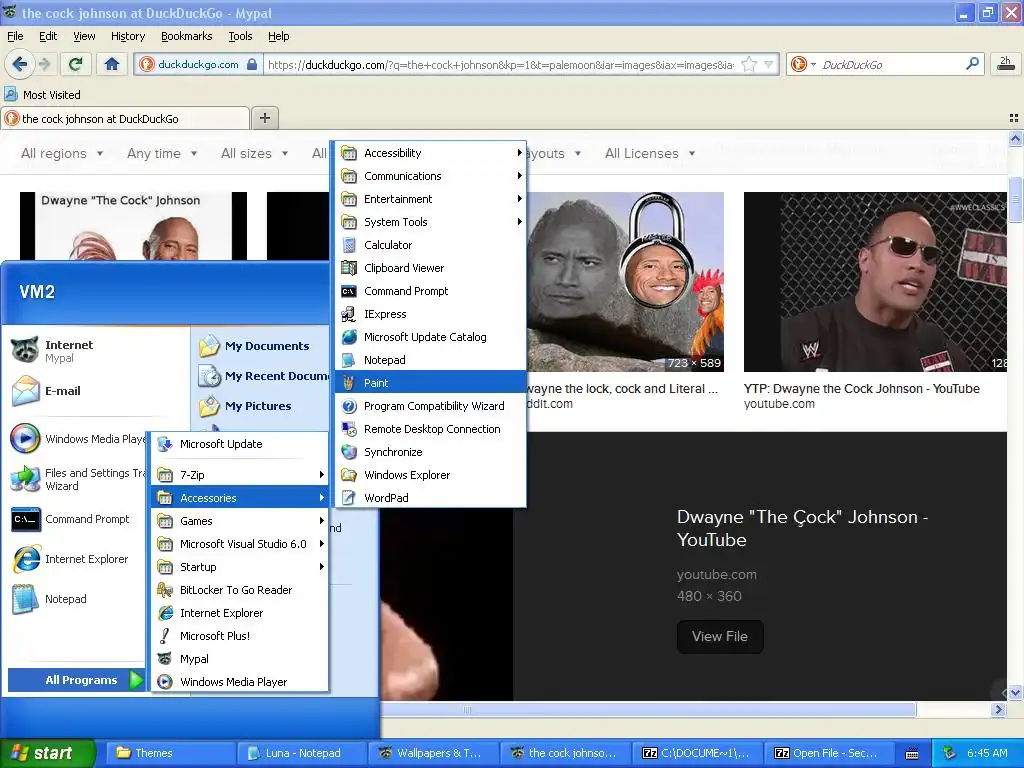The width and height of the screenshot is (1024, 768).
Task: Open the History menu
Action: click(x=127, y=36)
